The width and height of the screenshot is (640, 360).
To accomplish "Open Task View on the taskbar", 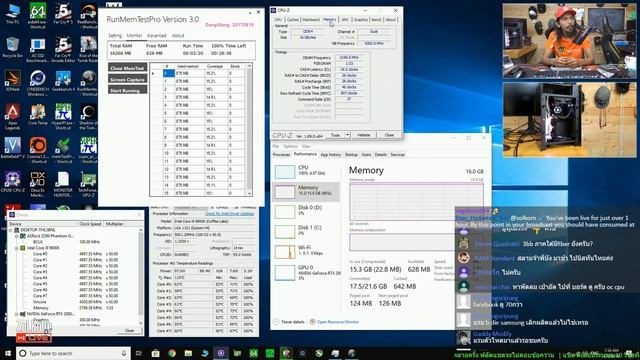I will 139,353.
